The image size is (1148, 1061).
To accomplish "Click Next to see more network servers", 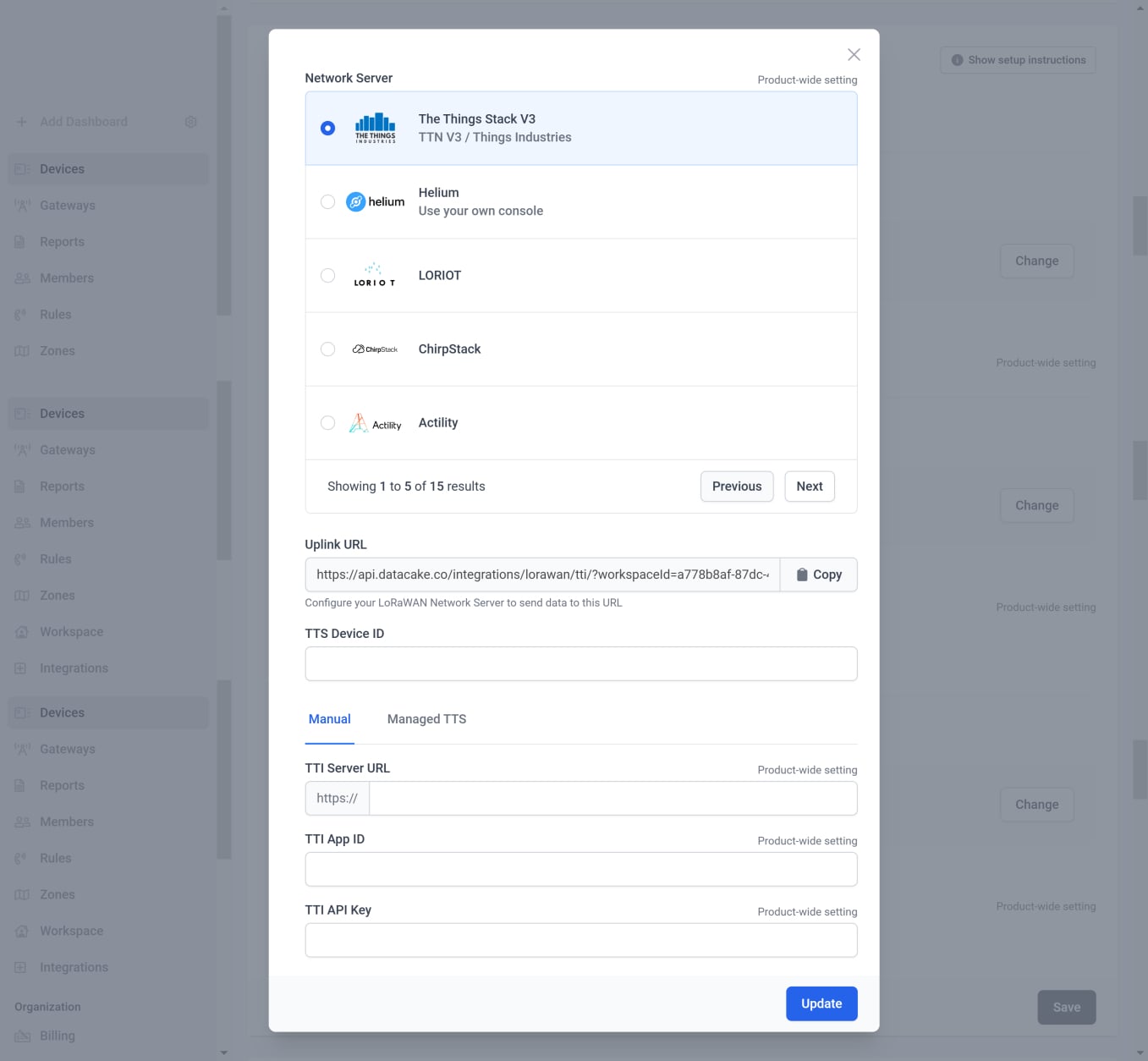I will pyautogui.click(x=809, y=486).
